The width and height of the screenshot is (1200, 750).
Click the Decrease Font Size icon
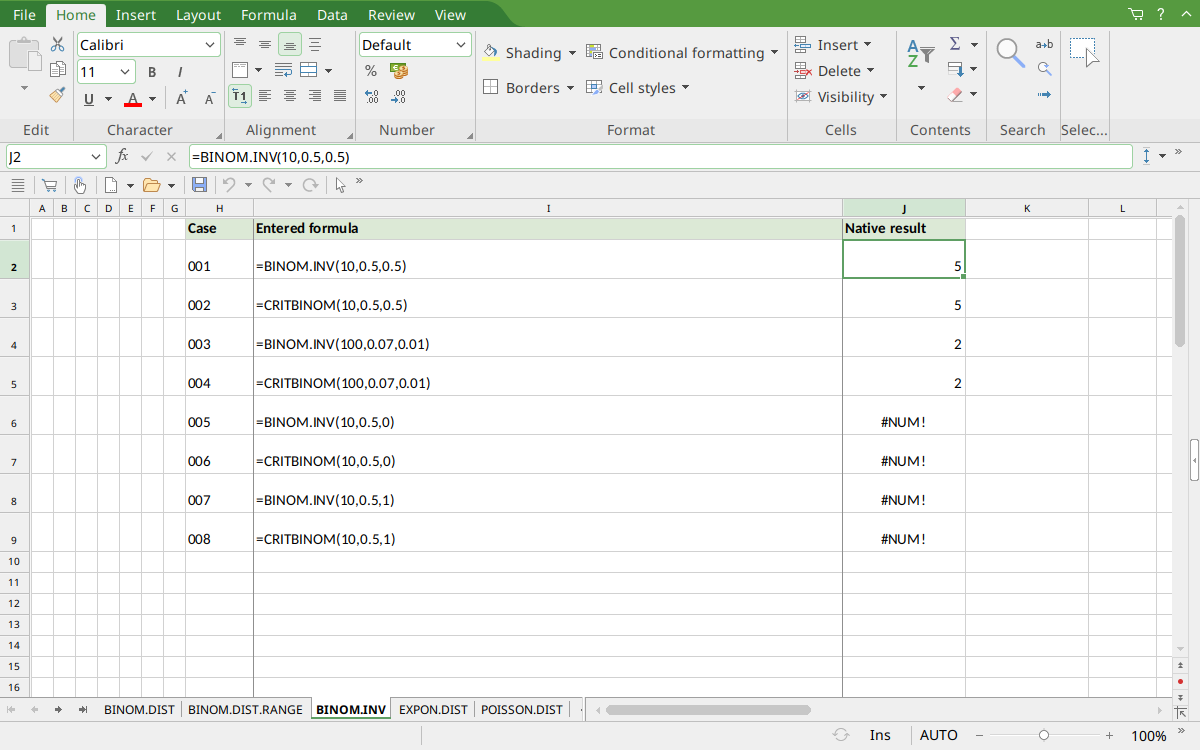click(x=210, y=98)
